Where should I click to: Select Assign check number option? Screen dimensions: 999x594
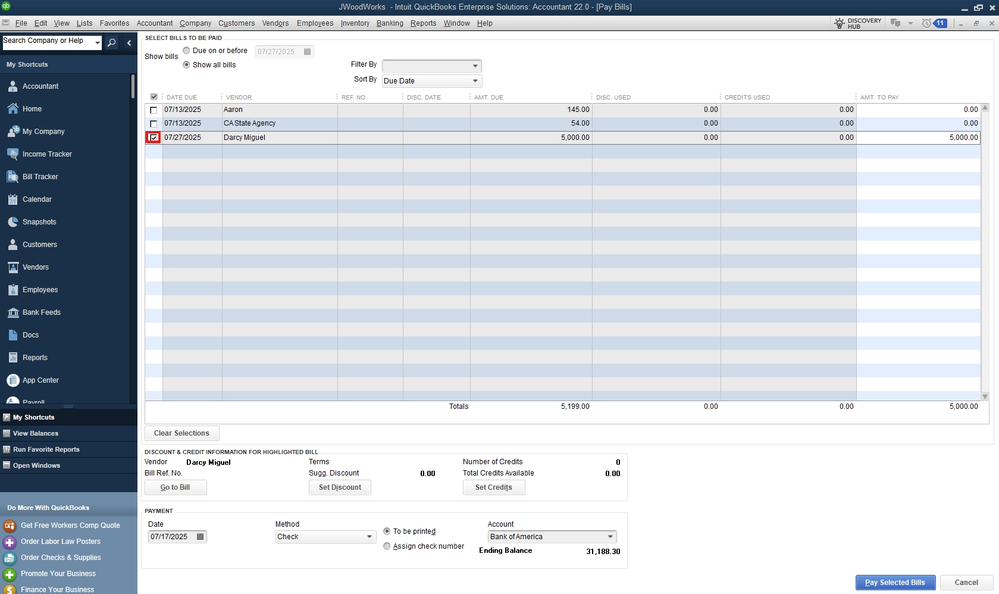[x=387, y=546]
